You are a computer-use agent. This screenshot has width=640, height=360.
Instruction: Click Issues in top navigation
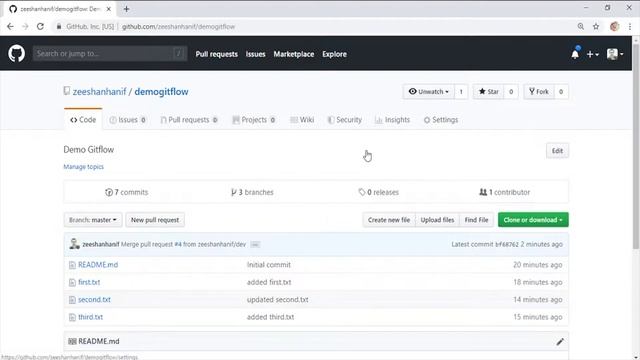(256, 54)
